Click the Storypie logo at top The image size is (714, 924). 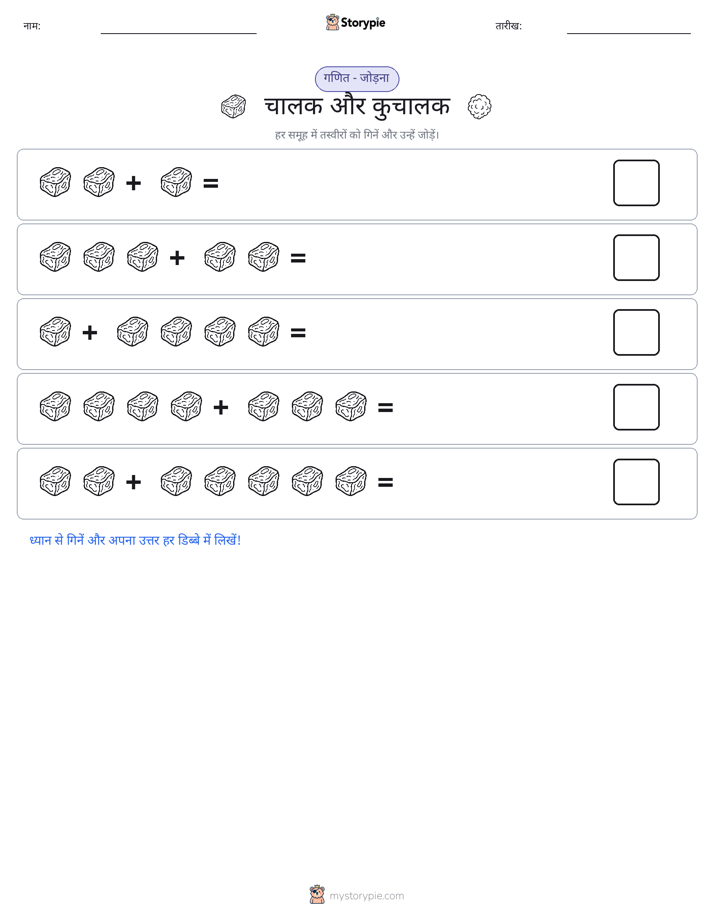coord(356,22)
